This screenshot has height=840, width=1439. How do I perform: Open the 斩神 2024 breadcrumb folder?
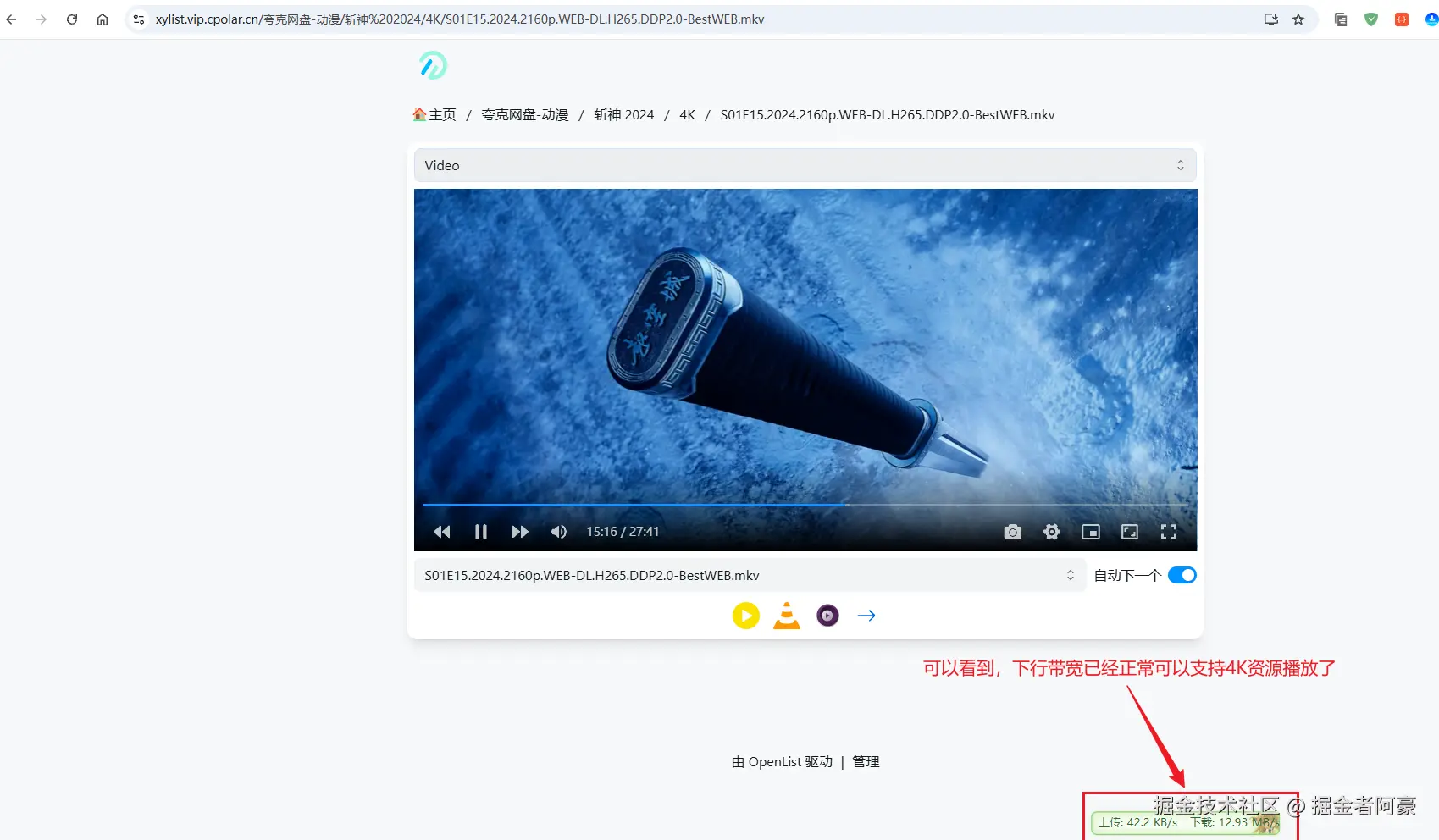click(x=624, y=115)
